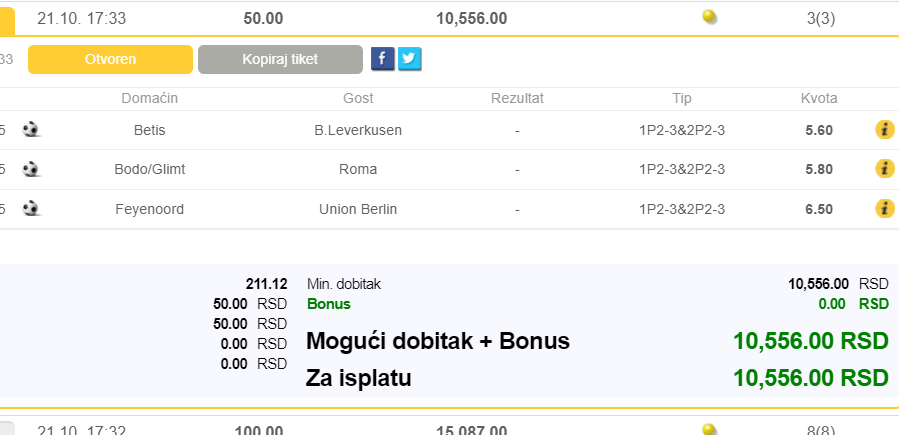This screenshot has width=899, height=435.
Task: Click soccer ball icon beside Feyenoord
Action: [x=32, y=209]
